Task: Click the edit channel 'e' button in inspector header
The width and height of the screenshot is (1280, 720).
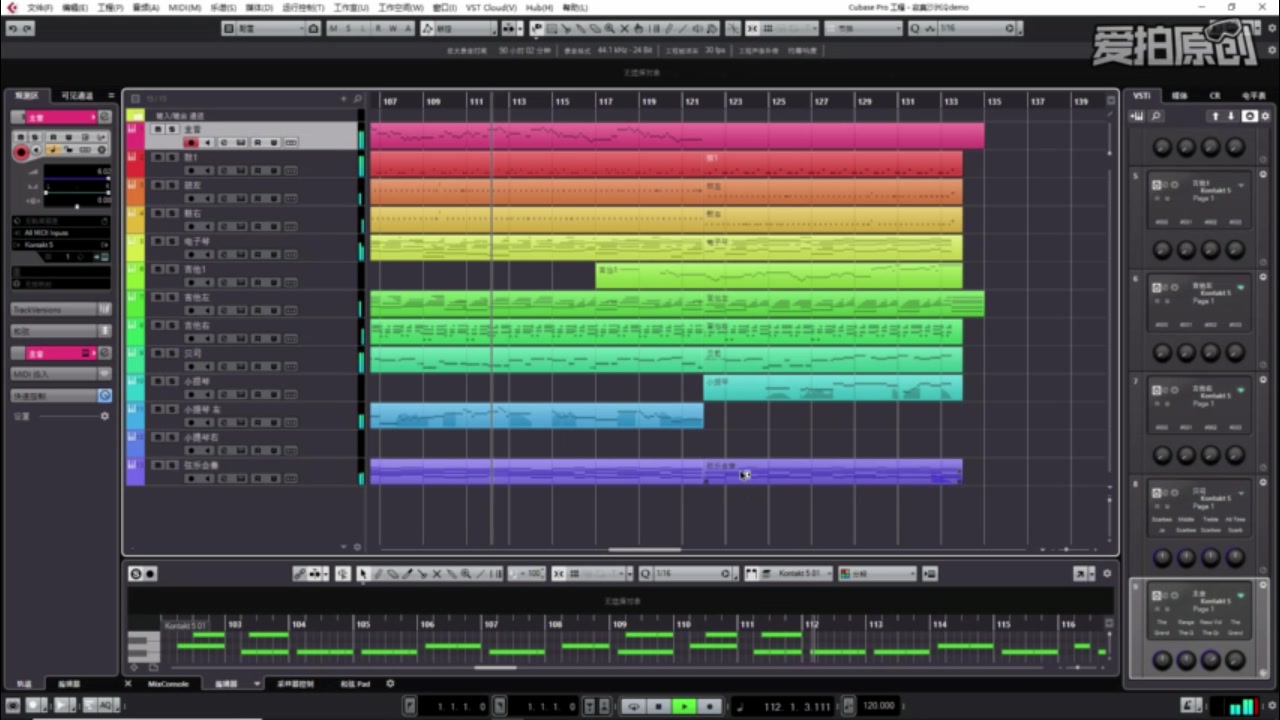Action: [104, 117]
